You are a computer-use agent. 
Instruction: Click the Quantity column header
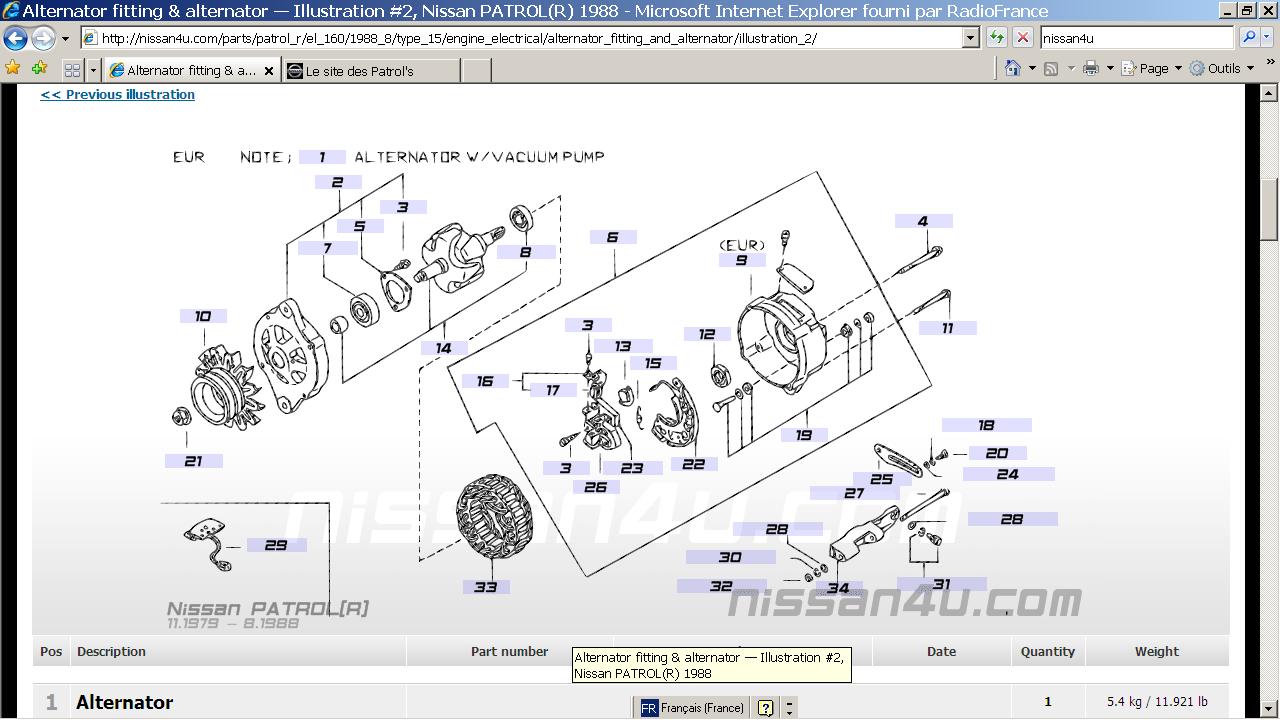pos(1047,651)
